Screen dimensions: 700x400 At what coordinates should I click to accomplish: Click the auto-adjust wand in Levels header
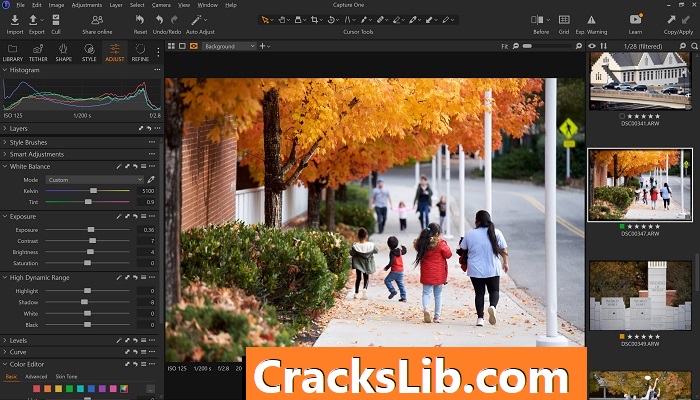(x=119, y=341)
